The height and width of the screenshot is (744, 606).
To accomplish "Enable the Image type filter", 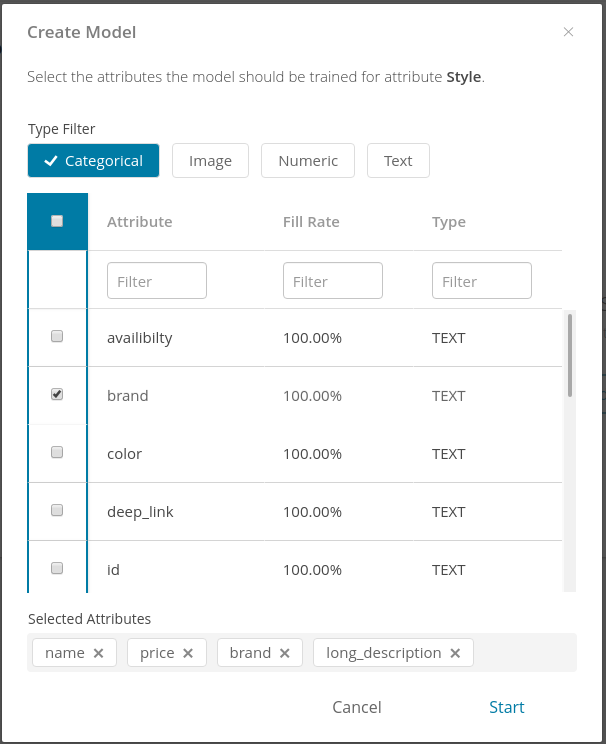I will click(210, 161).
